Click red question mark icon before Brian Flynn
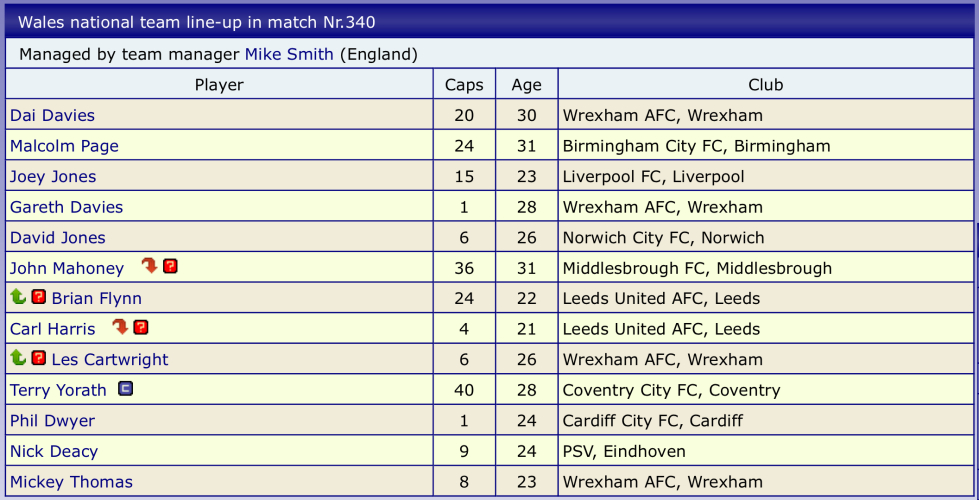 (x=39, y=297)
